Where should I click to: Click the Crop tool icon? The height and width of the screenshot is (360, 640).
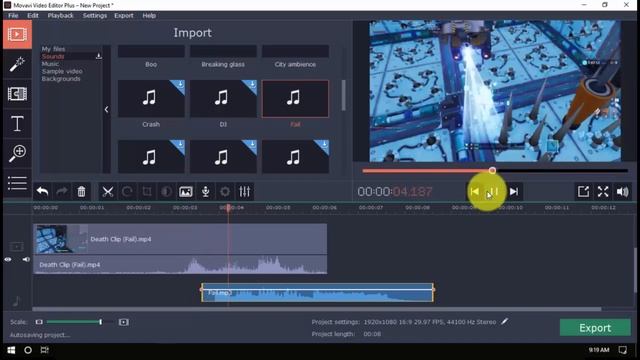point(147,191)
